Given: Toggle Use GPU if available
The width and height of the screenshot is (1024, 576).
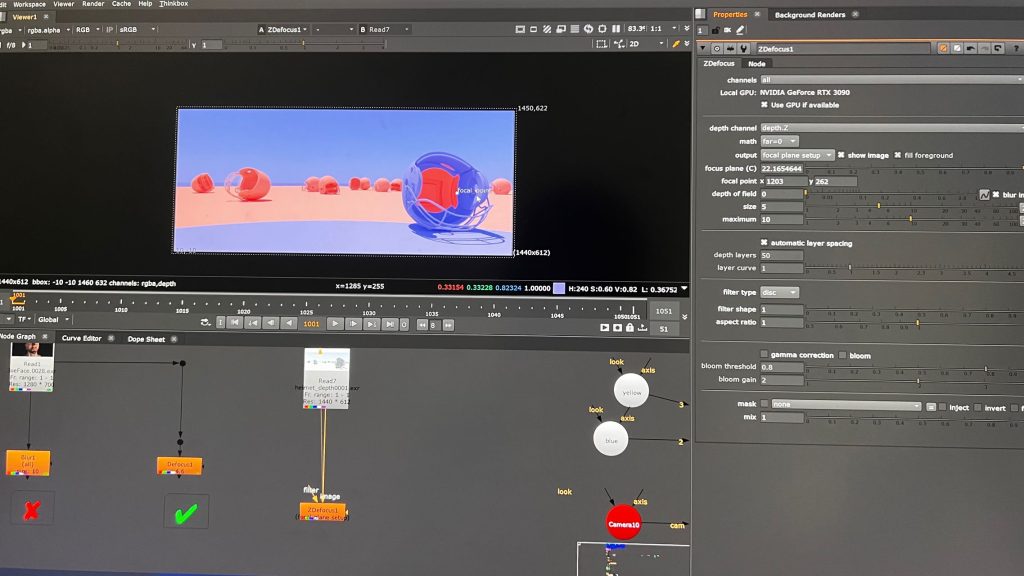Looking at the screenshot, I should point(764,104).
